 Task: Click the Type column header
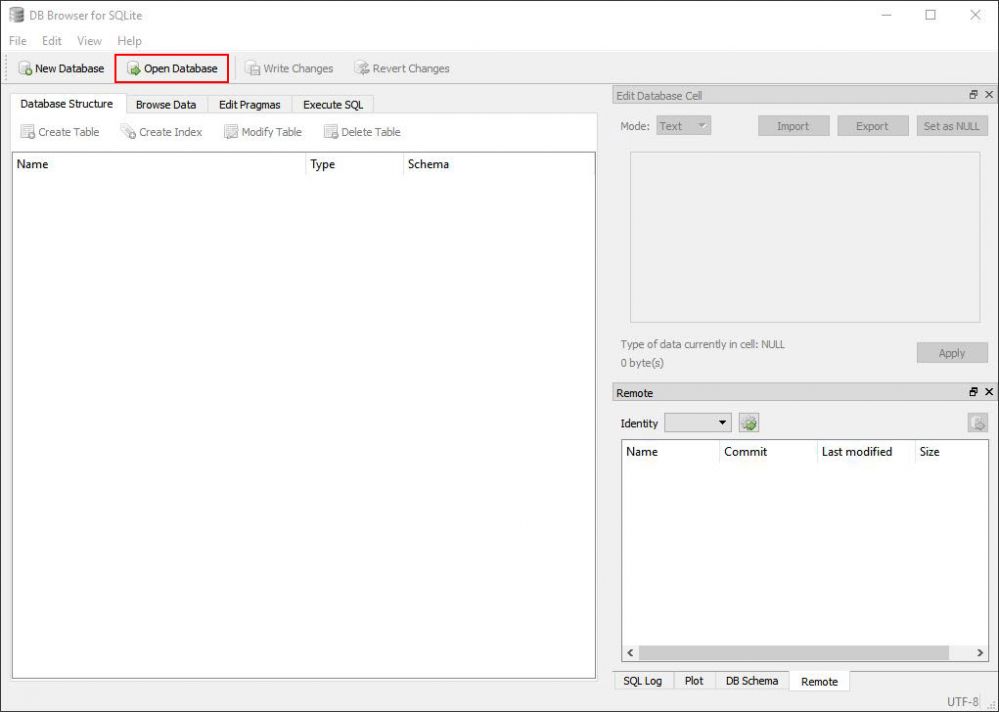[x=355, y=164]
